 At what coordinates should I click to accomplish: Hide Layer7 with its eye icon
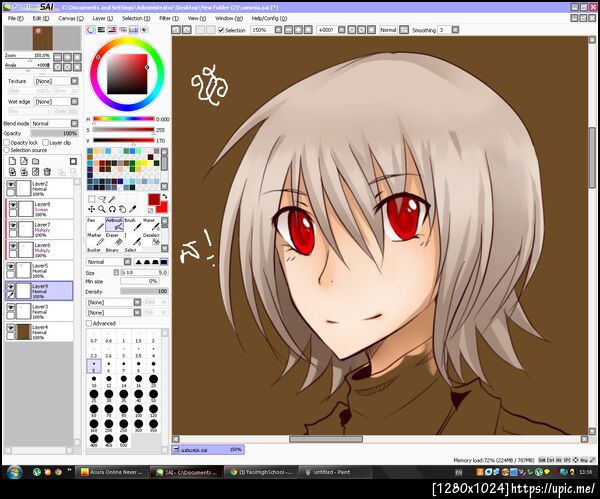tap(13, 225)
